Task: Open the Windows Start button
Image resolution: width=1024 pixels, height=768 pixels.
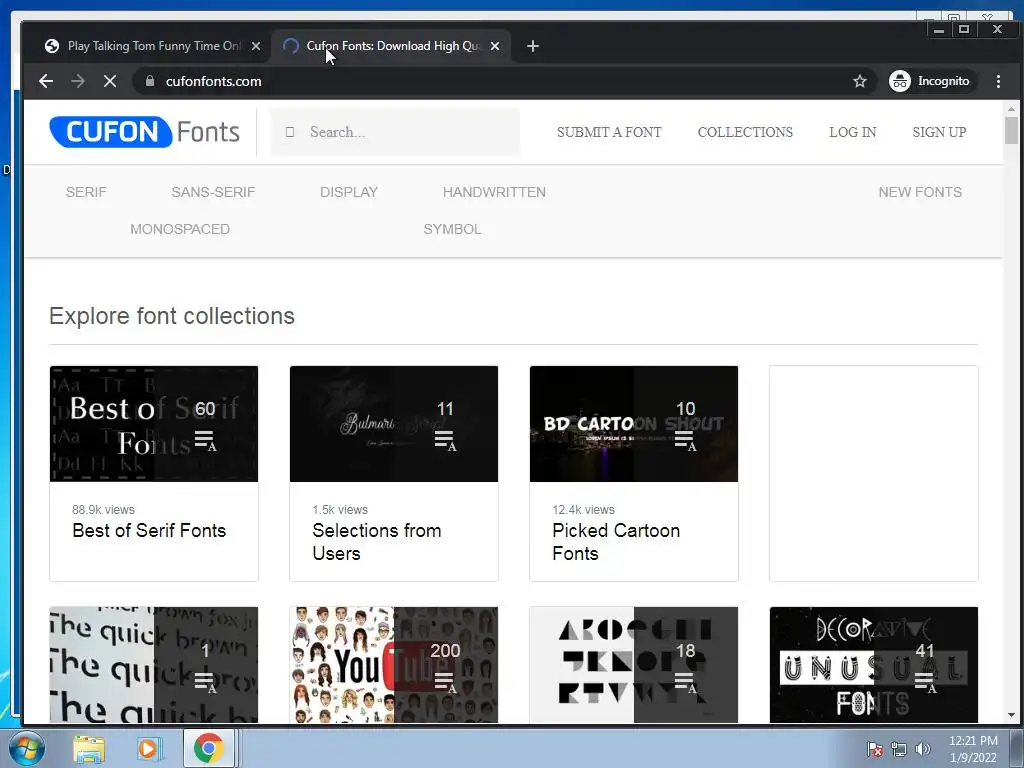Action: click(26, 748)
